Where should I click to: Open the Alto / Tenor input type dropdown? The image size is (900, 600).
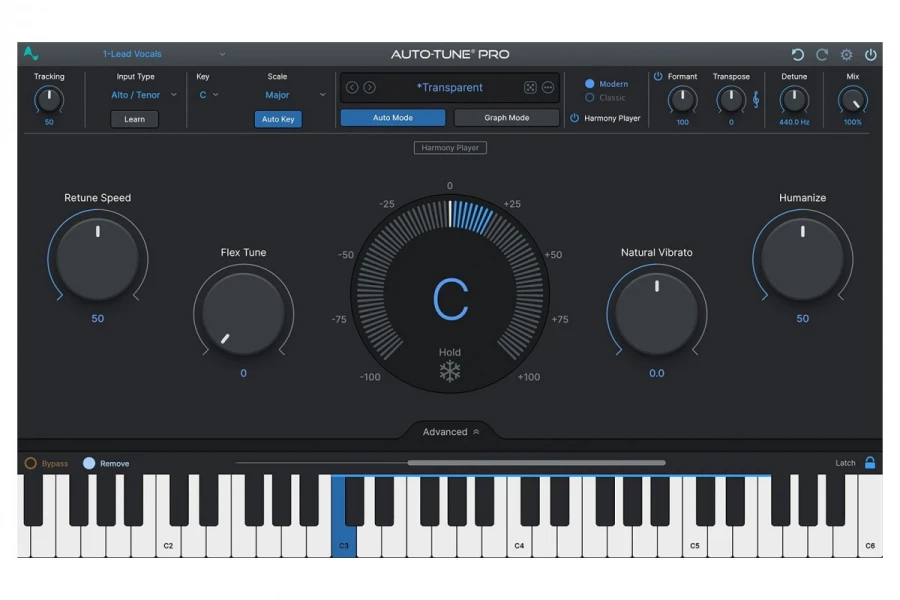click(143, 95)
